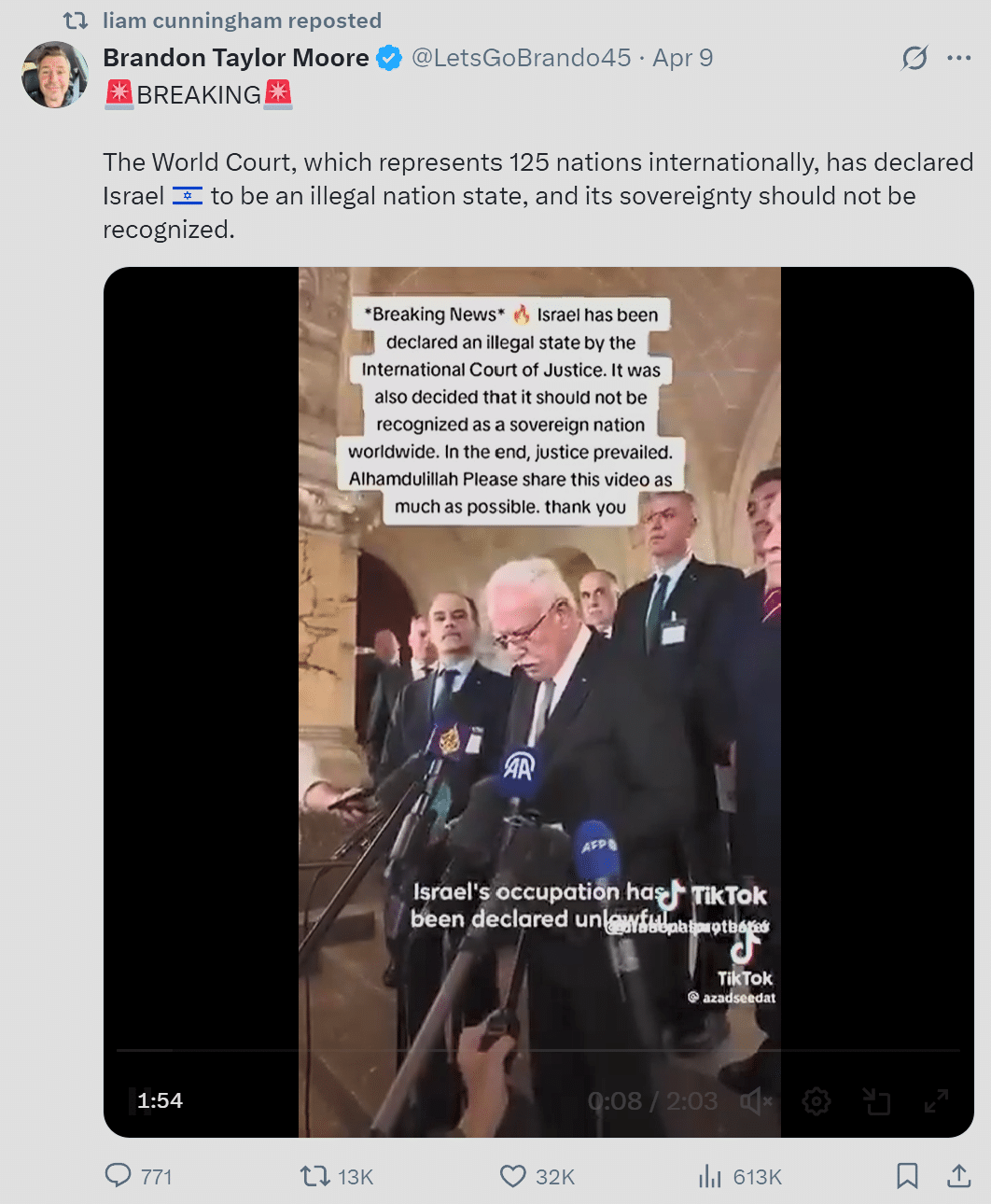Open the Grok explain icon
This screenshot has width=991, height=1204.
click(x=914, y=58)
